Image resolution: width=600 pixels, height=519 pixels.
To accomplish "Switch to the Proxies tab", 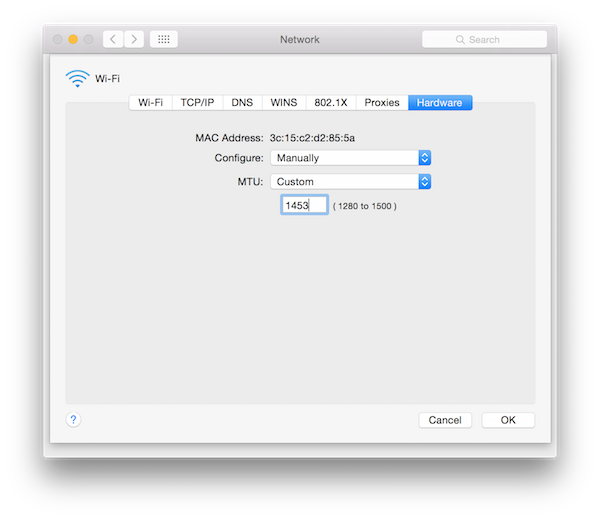I will (382, 102).
